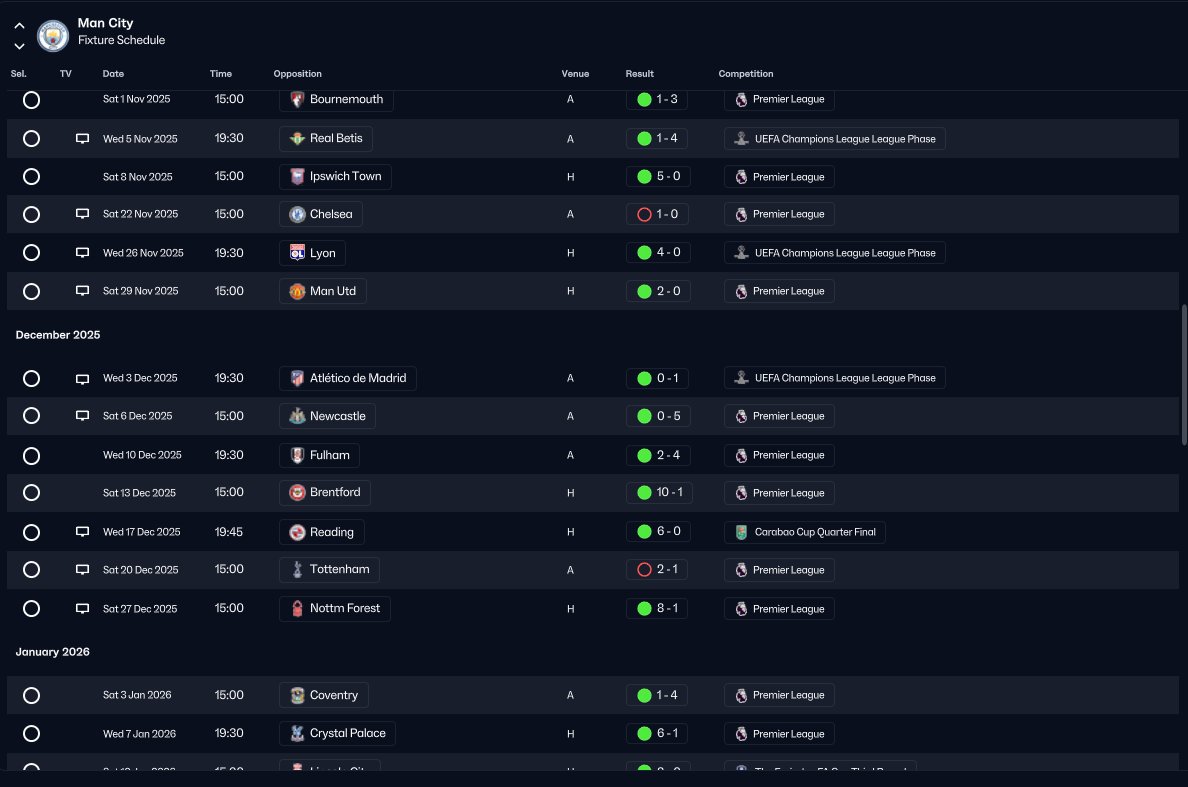
Task: Select the Bournemouth fixture radio button
Action: 31,100
